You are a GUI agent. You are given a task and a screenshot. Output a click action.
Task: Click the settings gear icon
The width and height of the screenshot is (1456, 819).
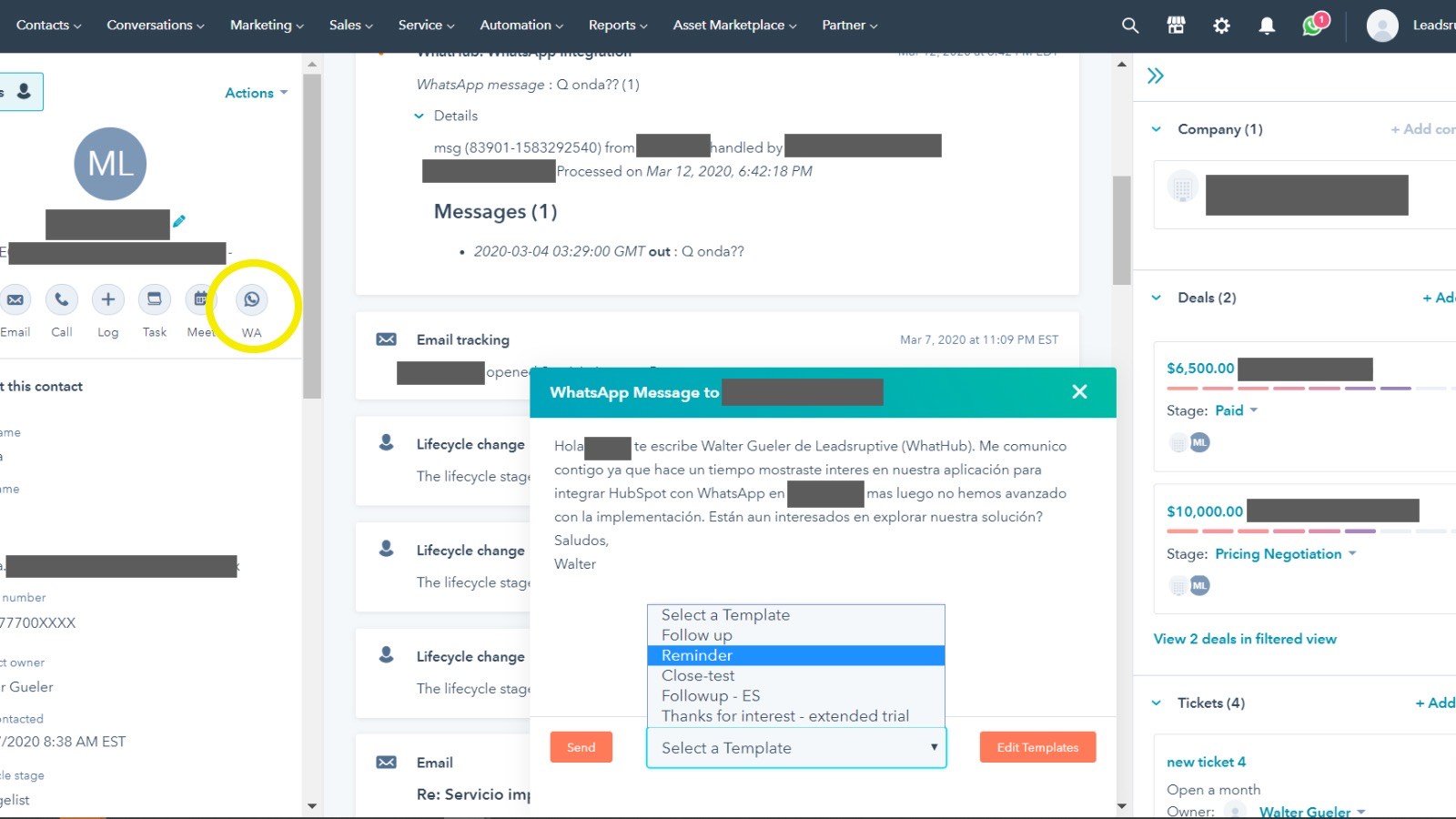click(x=1221, y=25)
